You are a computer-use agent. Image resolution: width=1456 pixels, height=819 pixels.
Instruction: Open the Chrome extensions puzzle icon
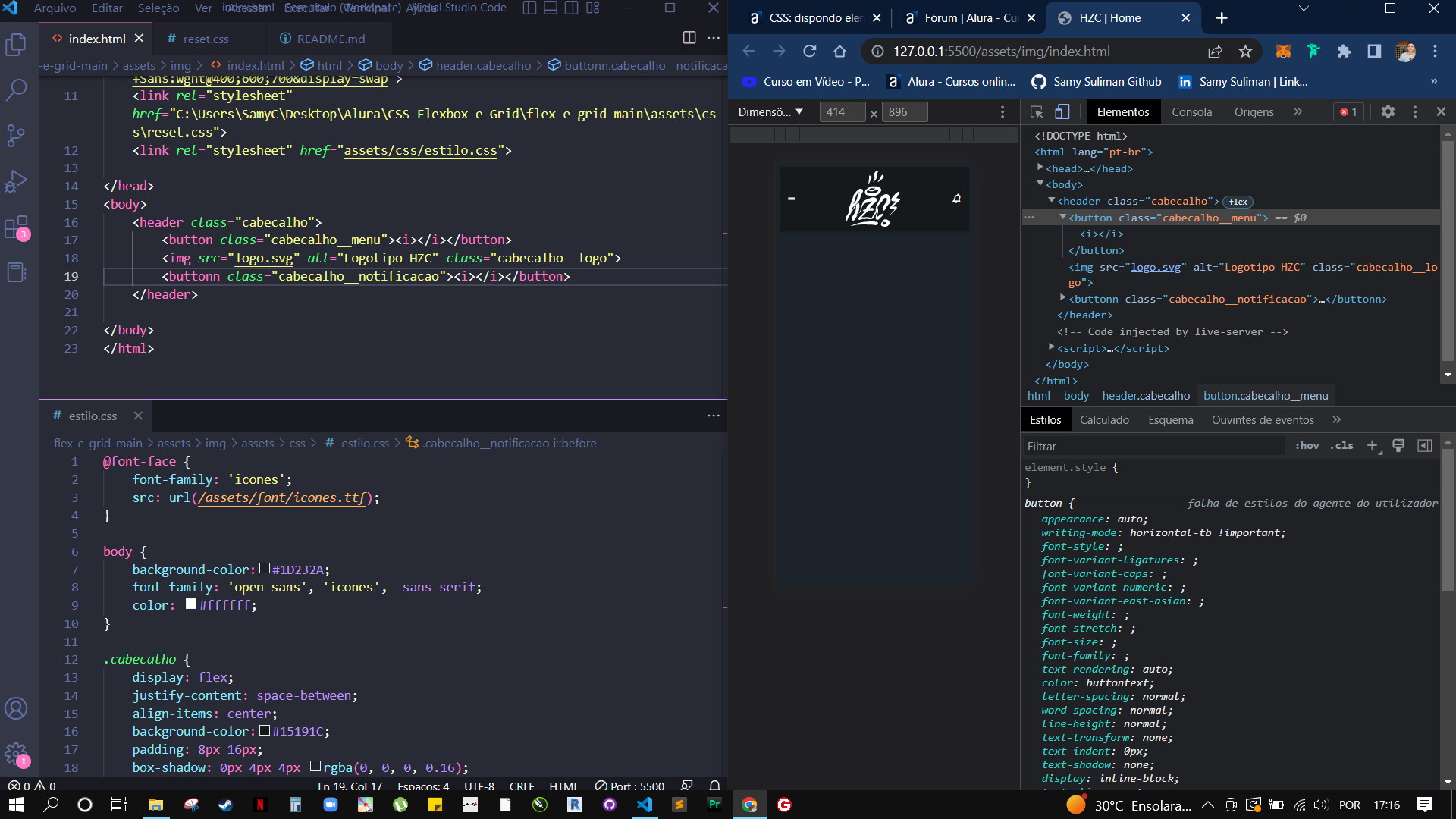(1344, 51)
